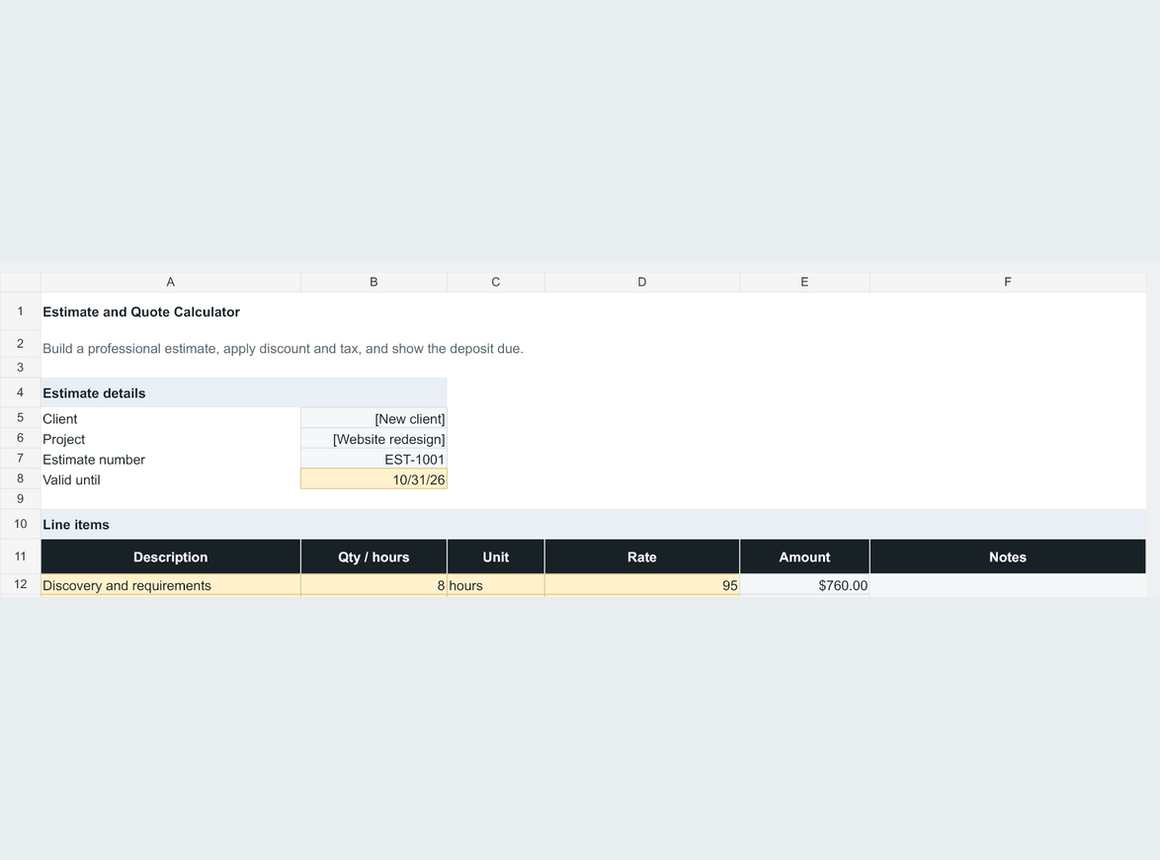Click the Estimate and Quote Calculator title
This screenshot has width=1160, height=860.
pos(141,312)
